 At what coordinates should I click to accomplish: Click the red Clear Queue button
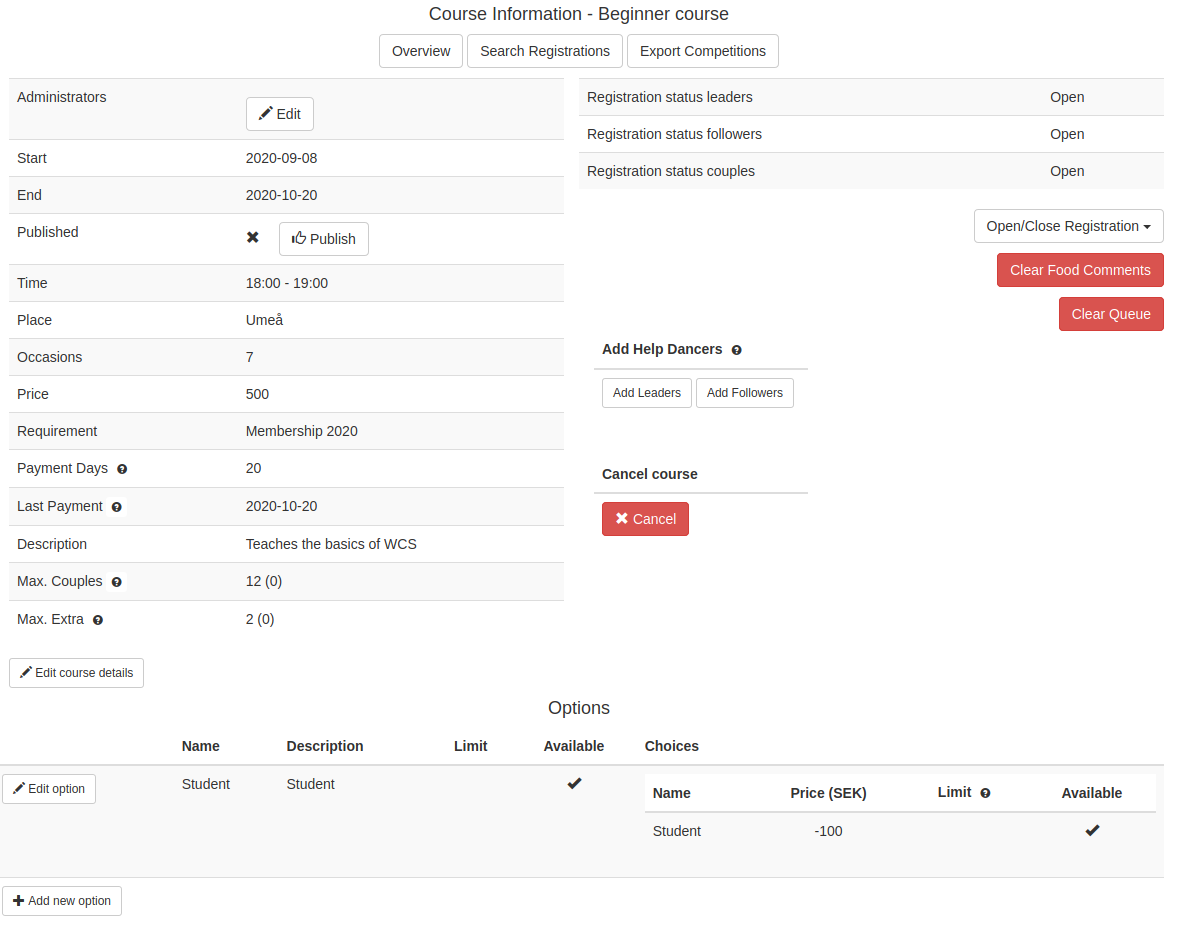[x=1111, y=314]
